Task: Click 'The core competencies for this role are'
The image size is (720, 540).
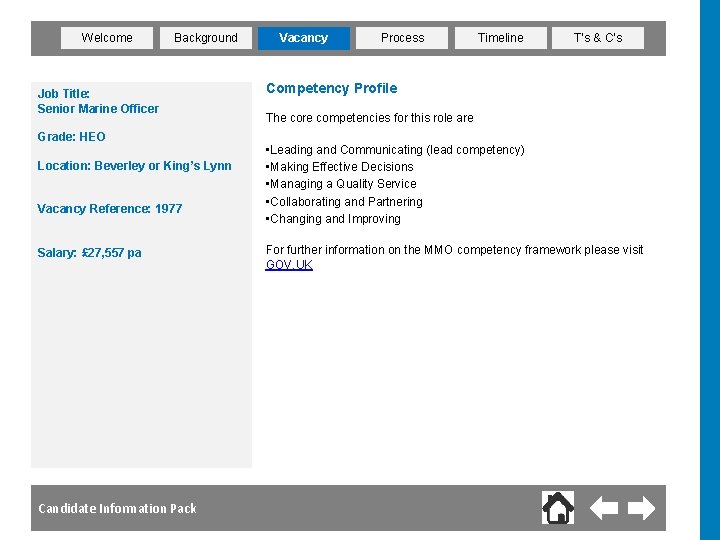Action: coord(370,118)
